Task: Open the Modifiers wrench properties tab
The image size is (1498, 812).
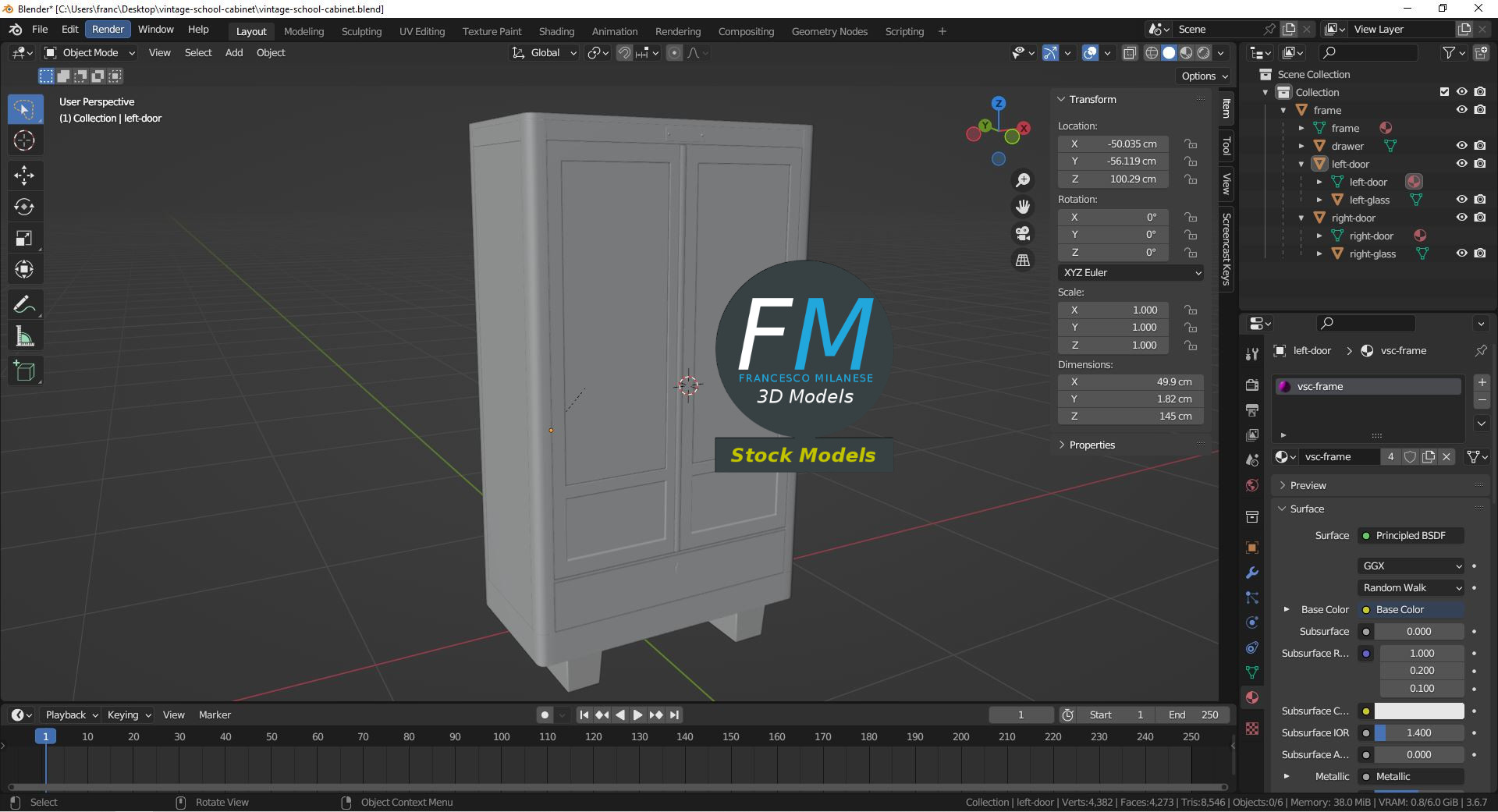Action: point(1252,573)
